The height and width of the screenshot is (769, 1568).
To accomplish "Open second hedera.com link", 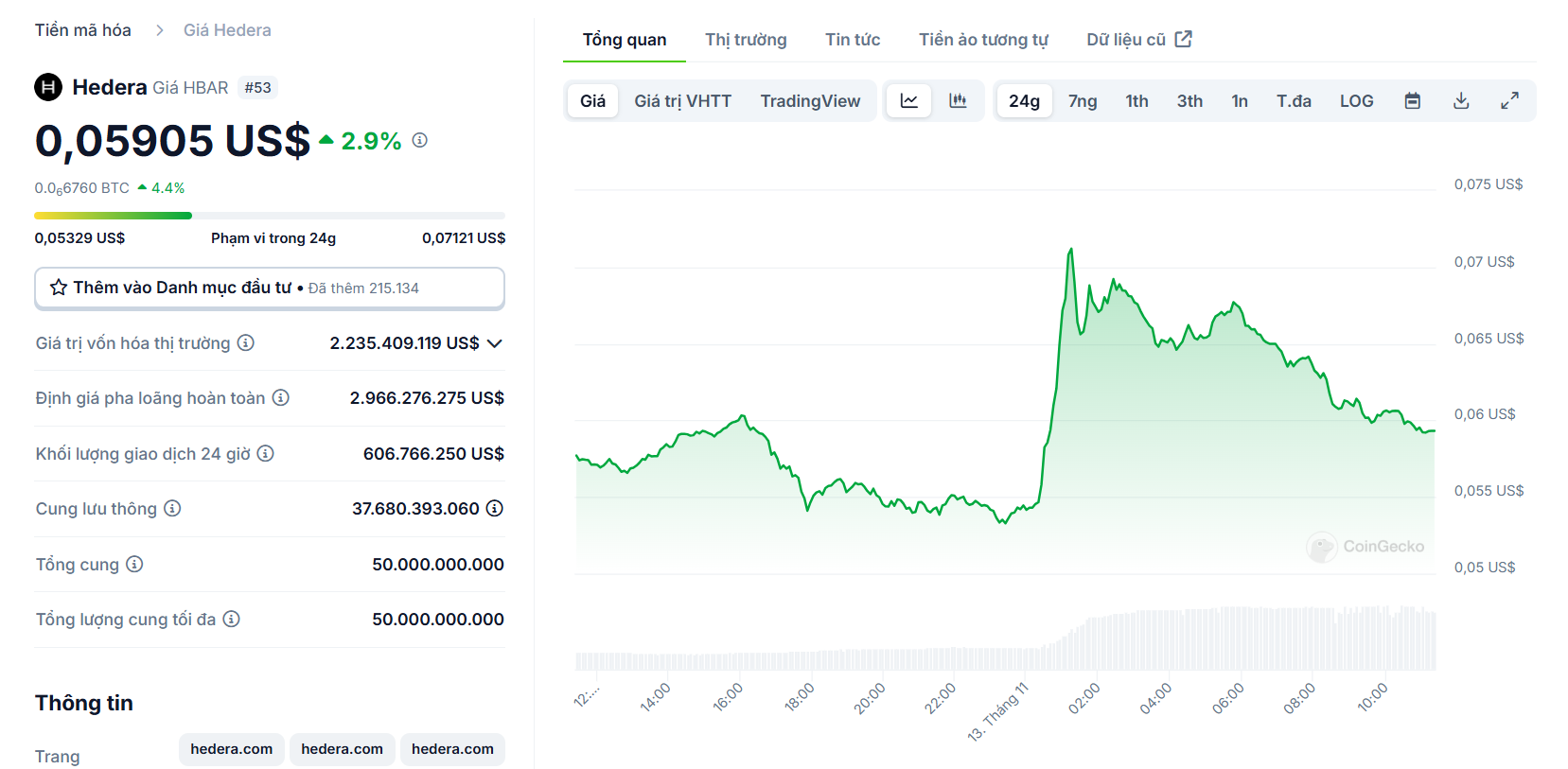I will tap(343, 749).
